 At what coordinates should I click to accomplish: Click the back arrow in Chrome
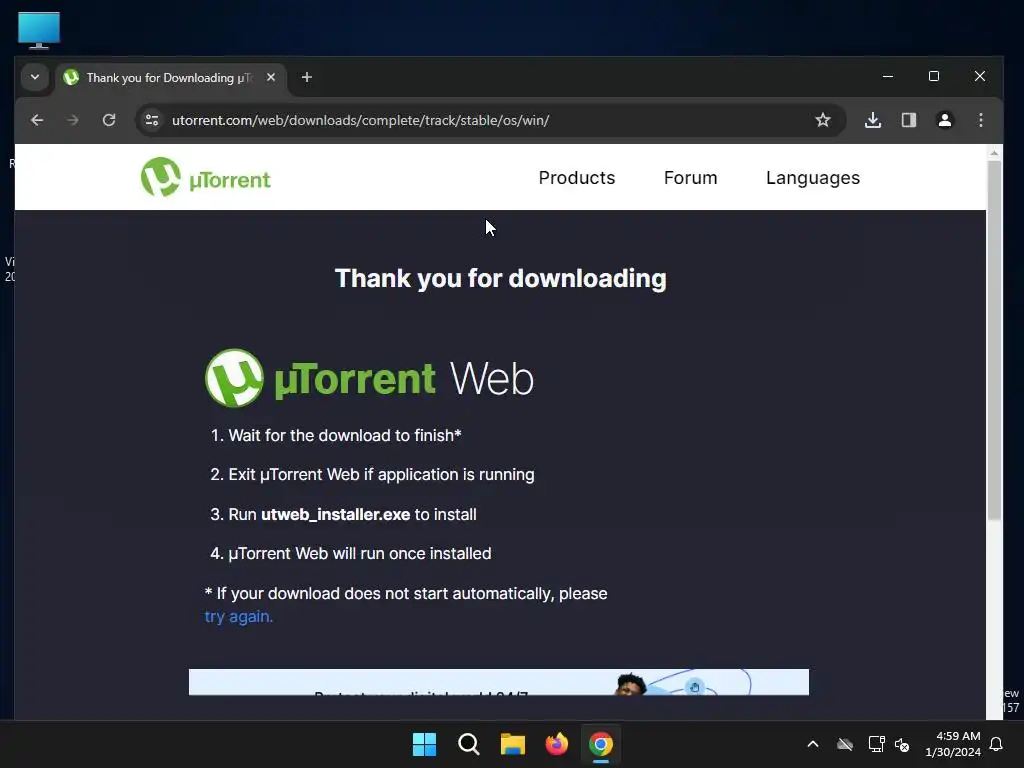pyautogui.click(x=37, y=120)
